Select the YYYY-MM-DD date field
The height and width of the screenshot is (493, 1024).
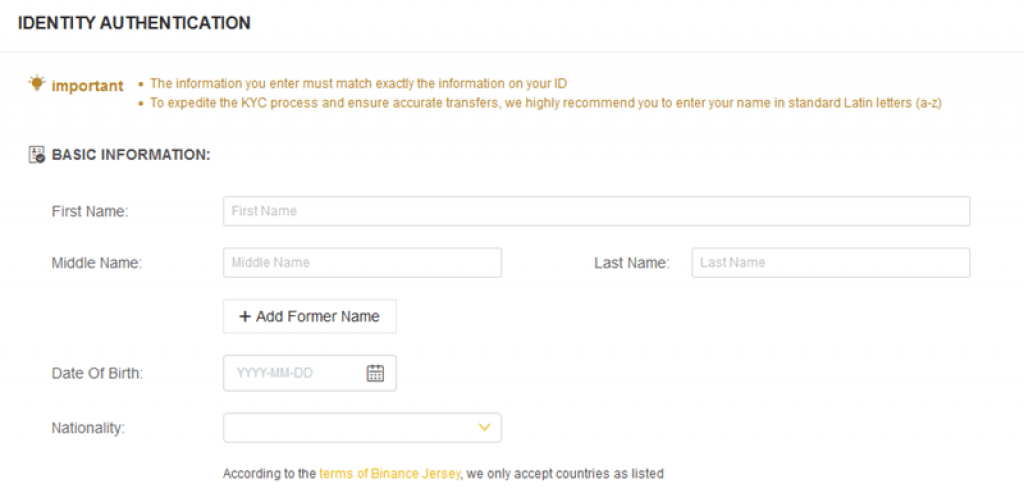310,373
